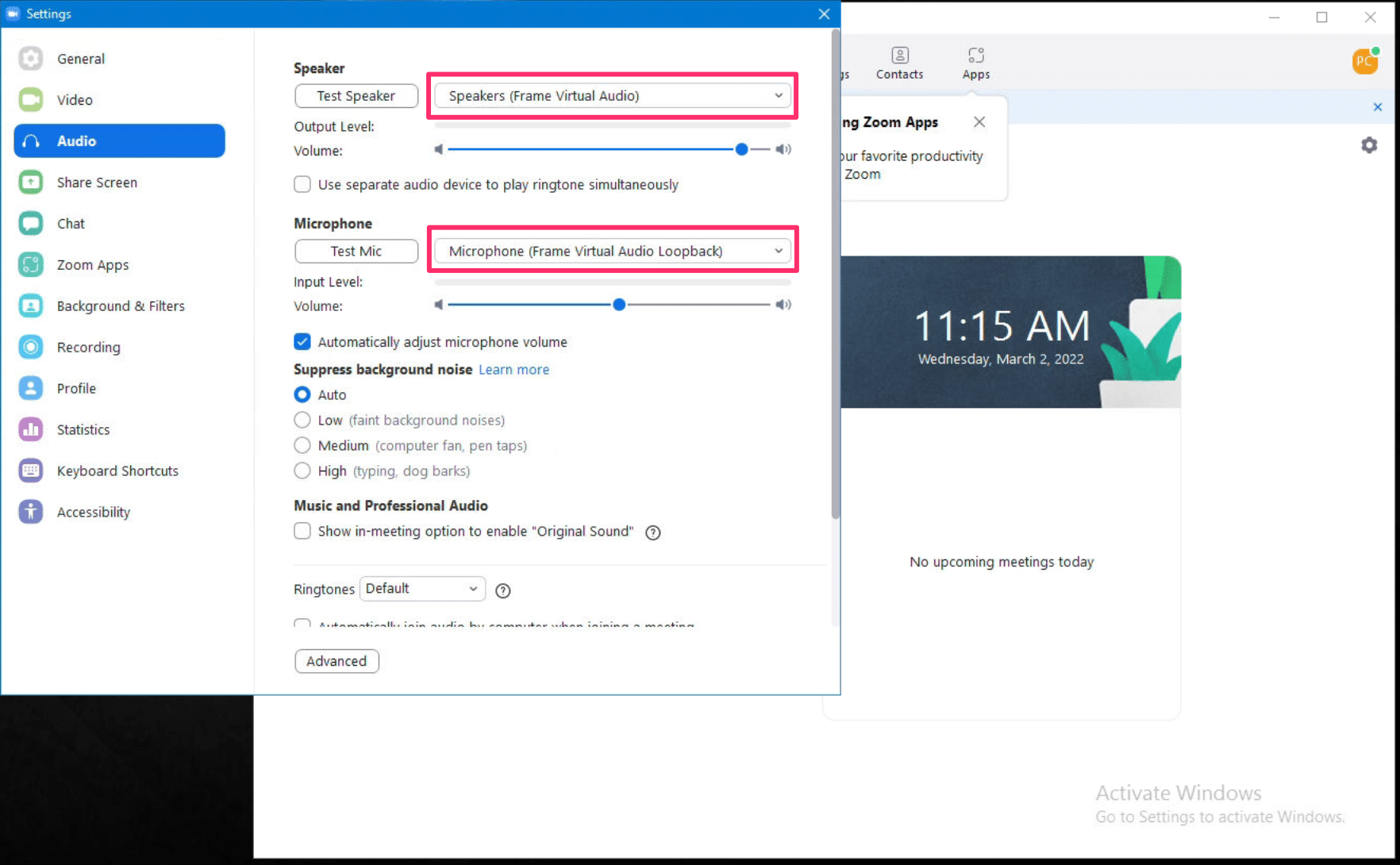Click the speaker volume mute icon
The height and width of the screenshot is (865, 1400).
click(438, 149)
